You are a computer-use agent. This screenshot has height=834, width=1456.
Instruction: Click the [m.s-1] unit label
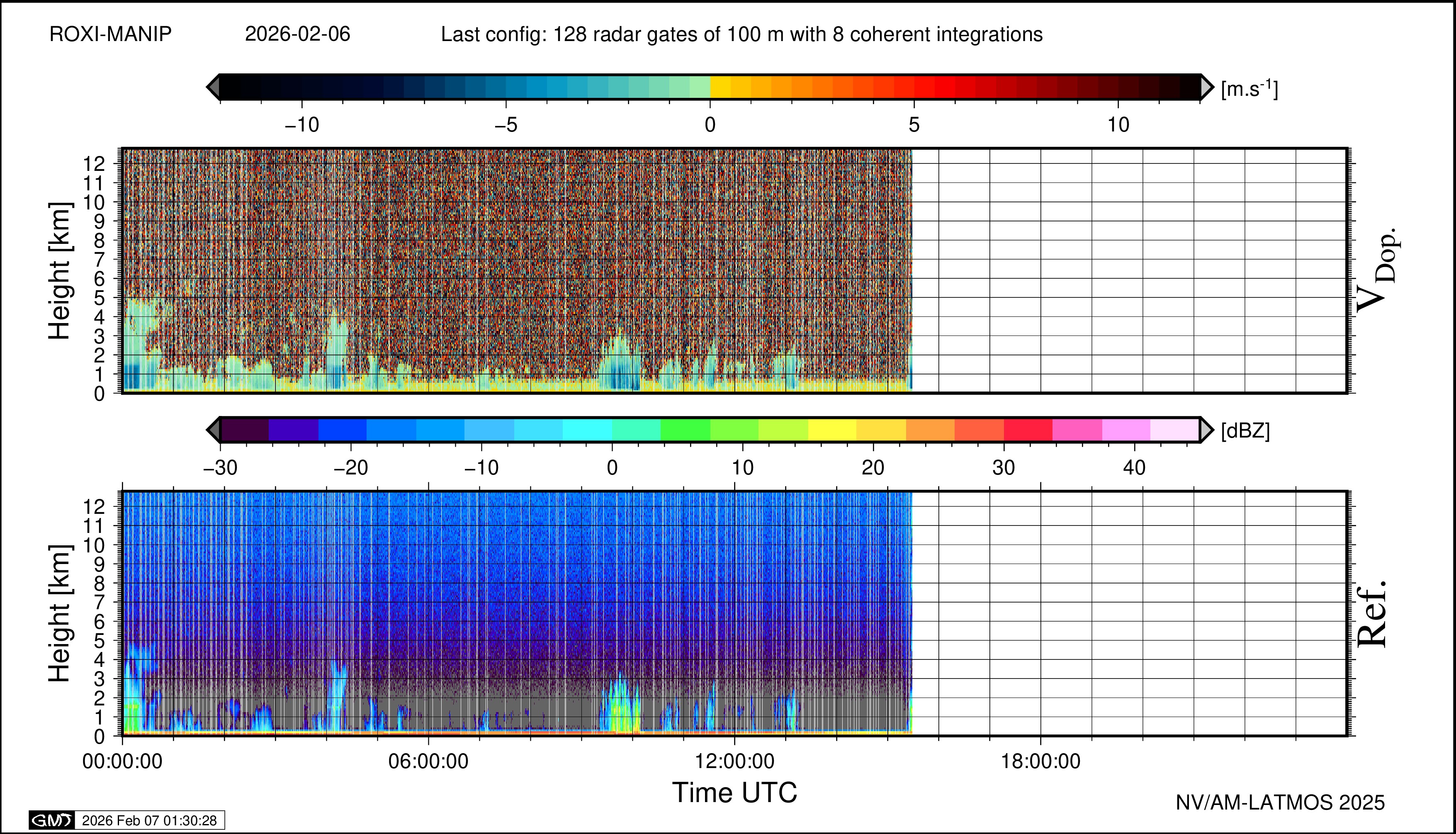(1249, 89)
